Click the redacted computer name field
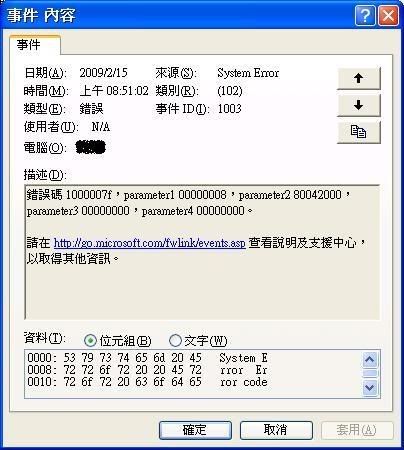 point(91,147)
